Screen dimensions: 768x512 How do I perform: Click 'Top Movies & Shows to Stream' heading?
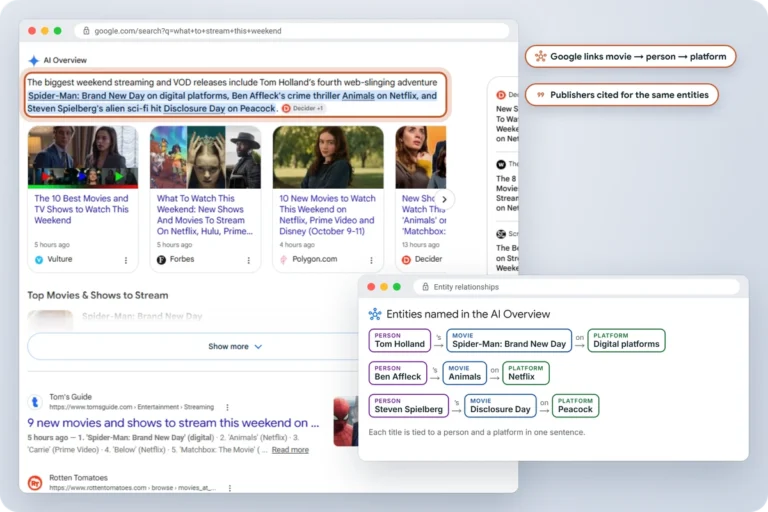(98, 295)
